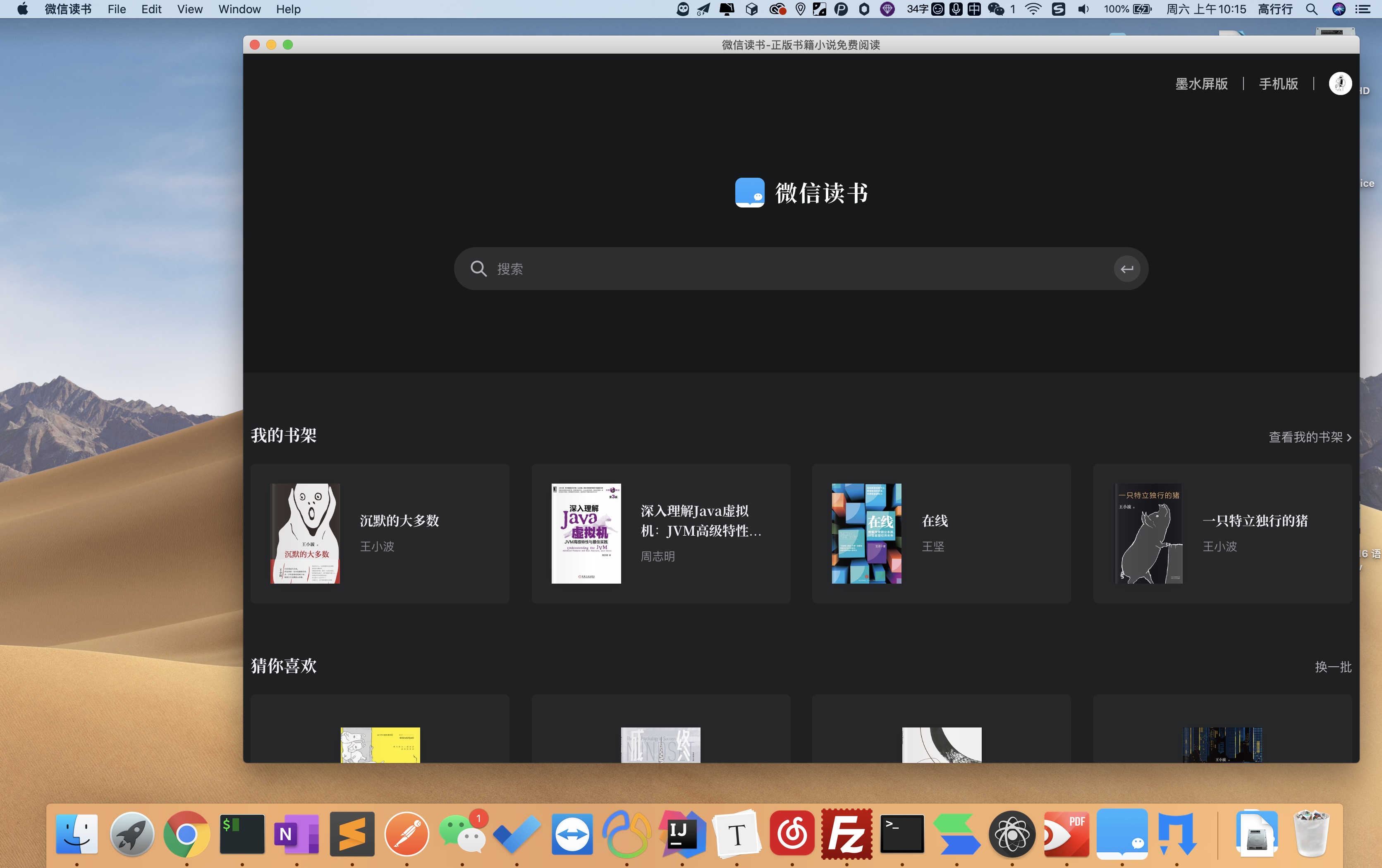
Task: Open 深入理解Java虚拟机 book cover
Action: coord(586,534)
